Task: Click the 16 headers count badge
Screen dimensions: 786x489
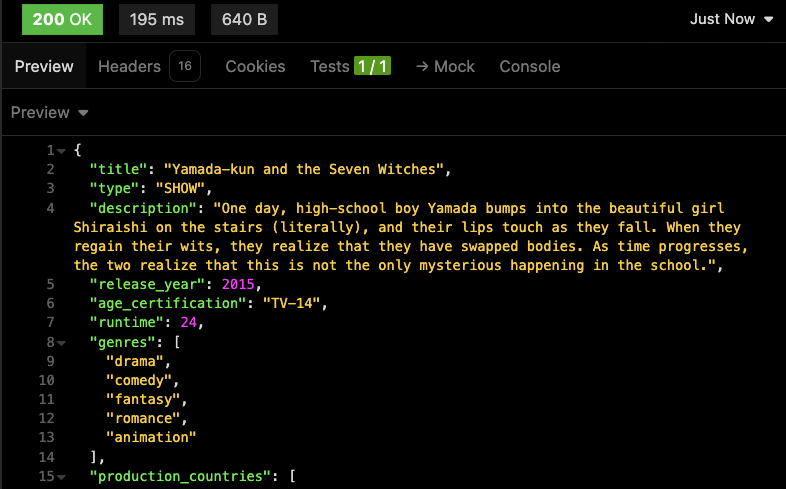Action: [185, 66]
